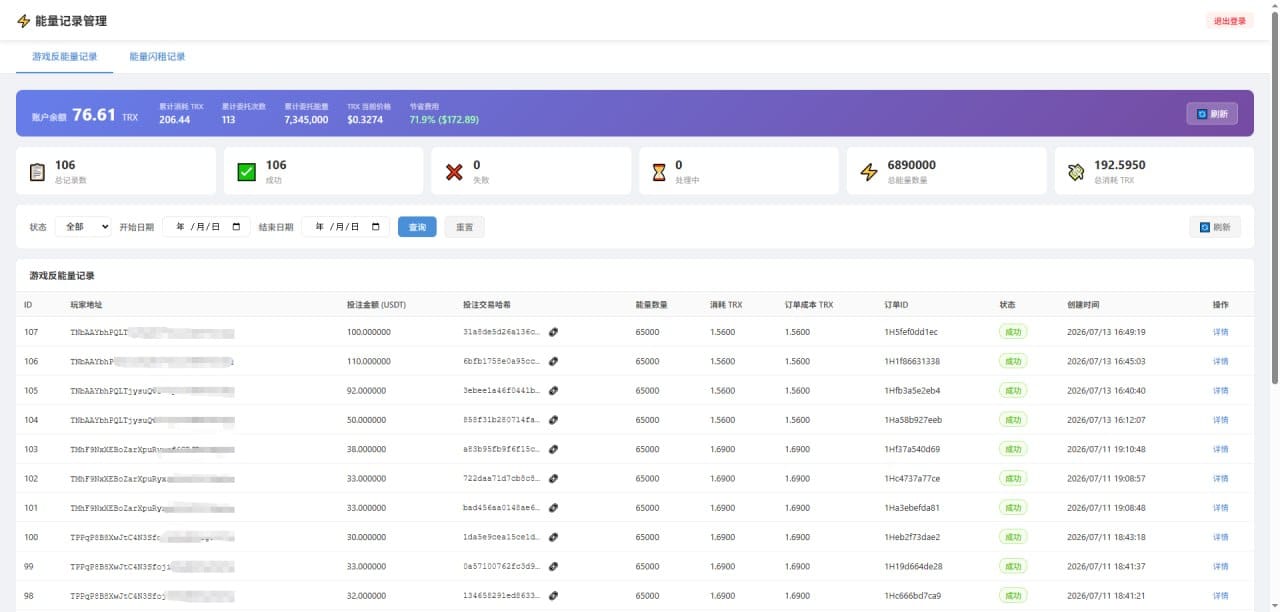
Task: Open the transaction hash link for record 103
Action: [553, 449]
